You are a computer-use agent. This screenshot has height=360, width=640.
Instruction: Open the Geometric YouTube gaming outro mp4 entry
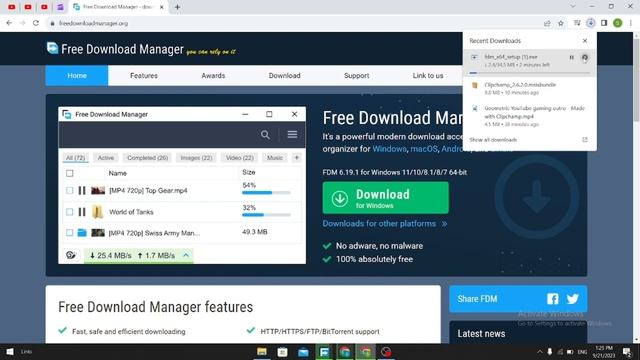point(529,116)
